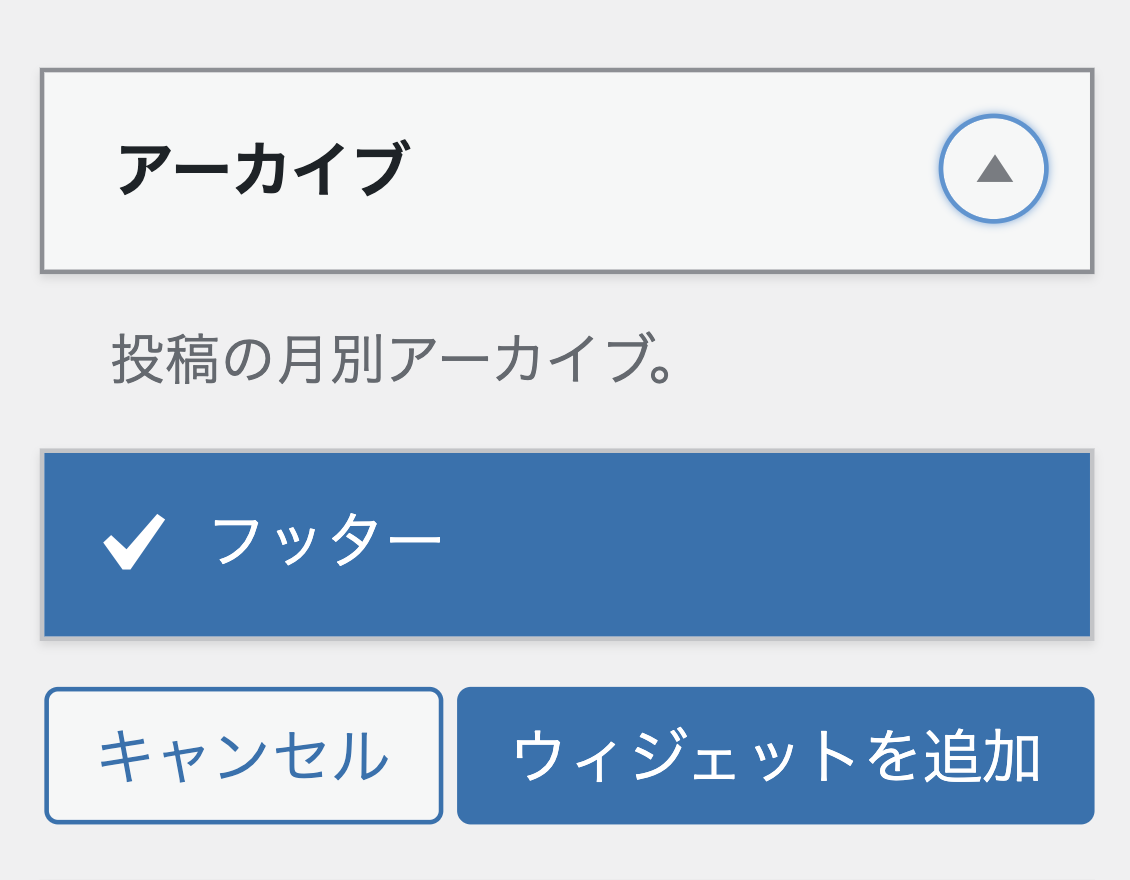1130x880 pixels.
Task: Click the フッター label text
Action: pos(326,542)
